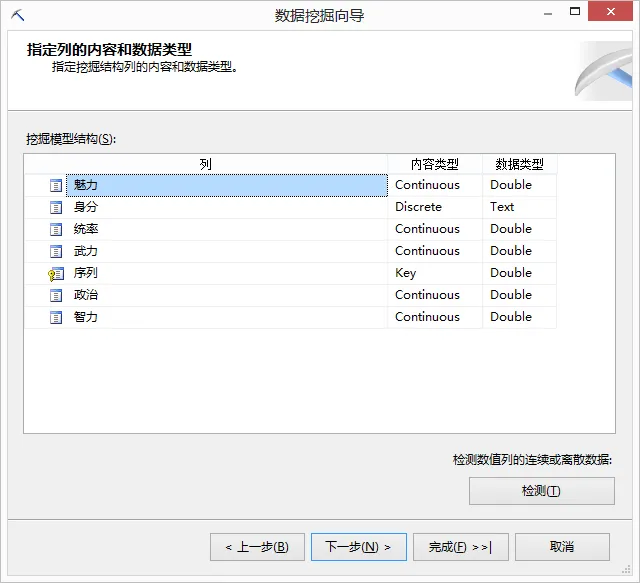Select the 智力 column name
Image resolution: width=640 pixels, height=583 pixels.
coord(86,317)
